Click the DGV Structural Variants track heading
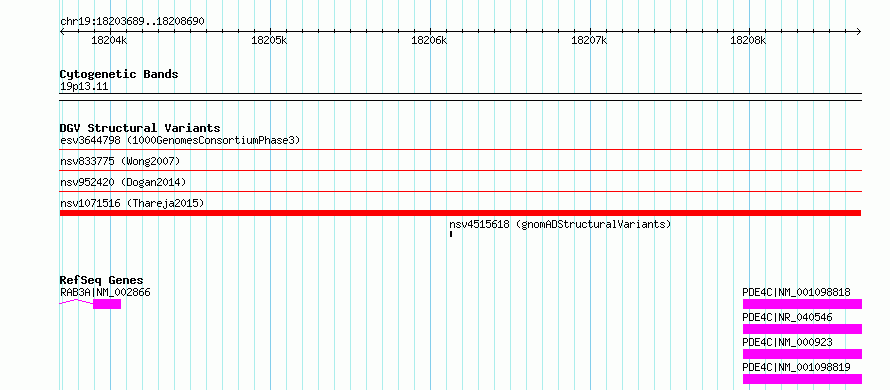 140,128
